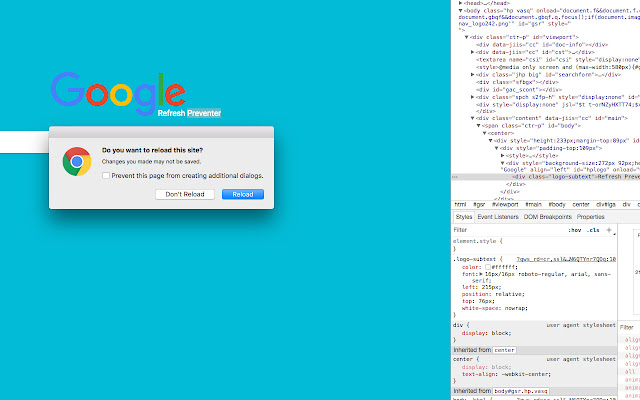Check 'Prevent this page from creating additional dialogs'
This screenshot has width=640, height=400.
[x=106, y=176]
